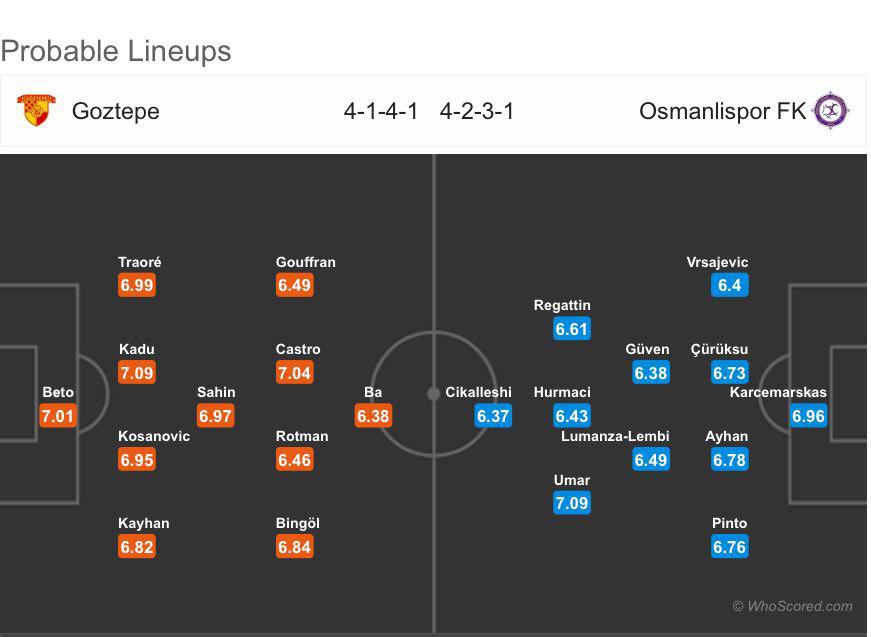Screen dimensions: 871x637
Task: Select Pinto's 6.76 rating badge
Action: (729, 547)
